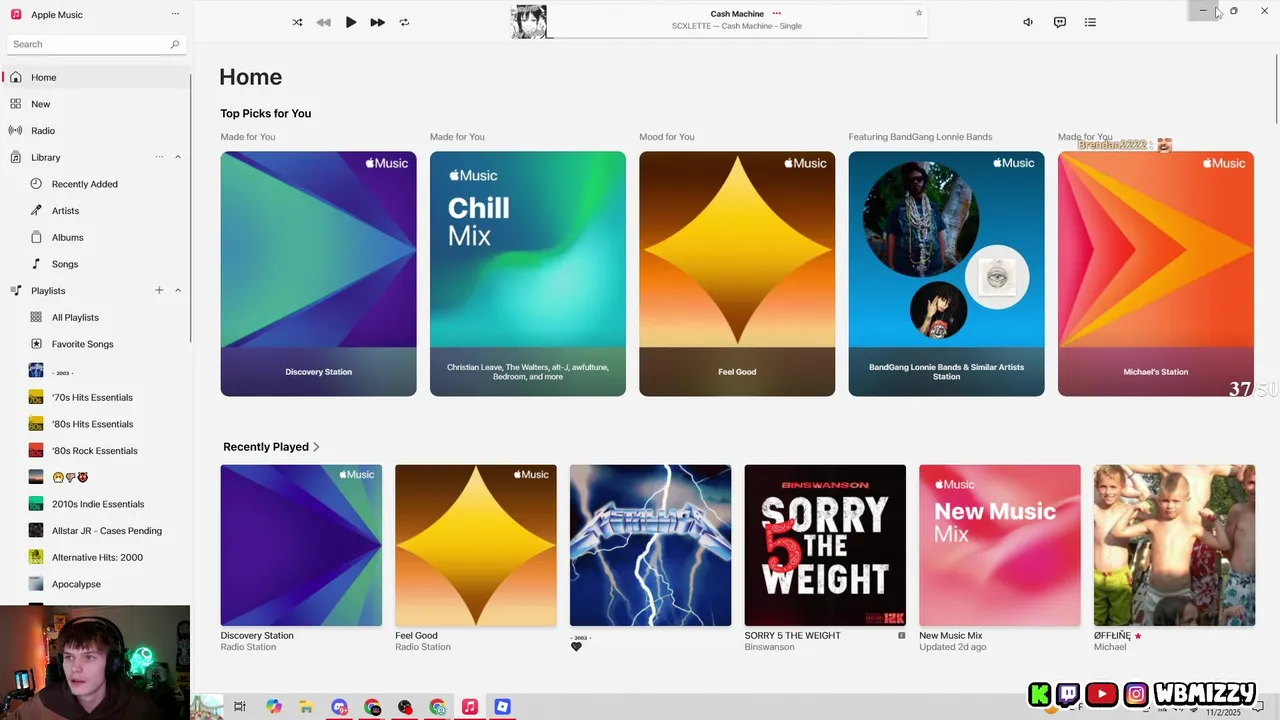Toggle repeat mode
The height and width of the screenshot is (720, 1280).
pos(404,22)
